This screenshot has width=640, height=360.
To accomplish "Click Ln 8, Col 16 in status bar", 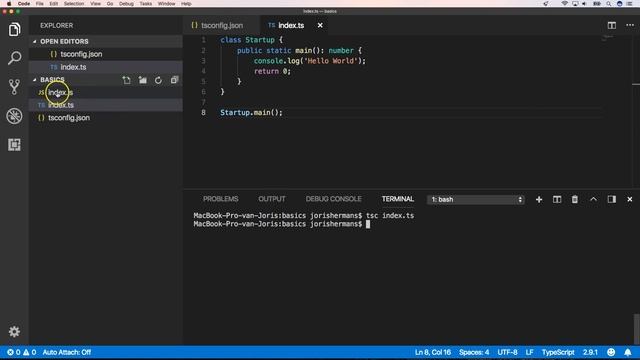I will [x=433, y=352].
